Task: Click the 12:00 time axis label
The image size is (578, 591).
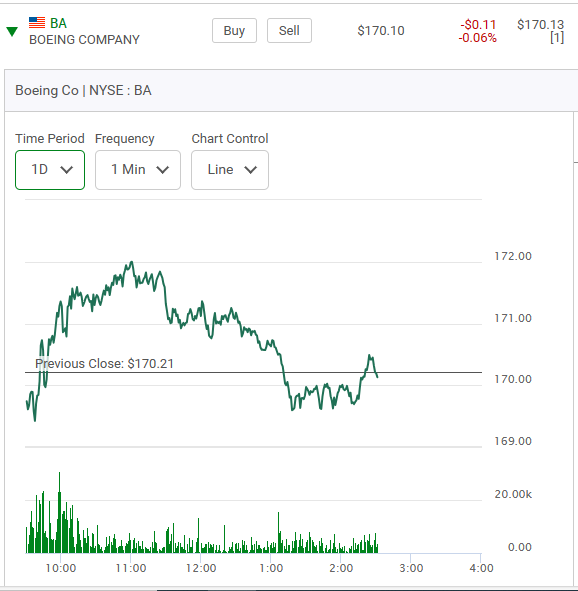Action: click(x=201, y=568)
